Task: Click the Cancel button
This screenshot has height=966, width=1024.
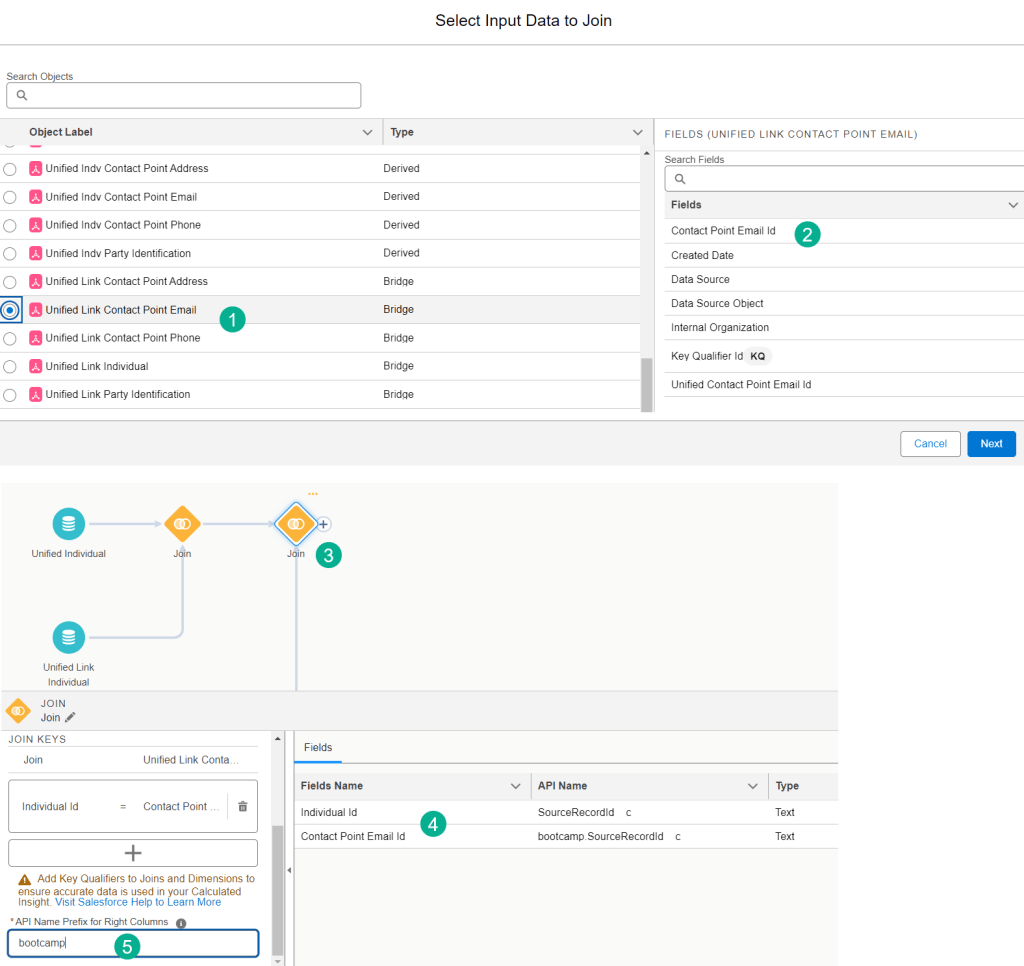Action: (x=930, y=444)
